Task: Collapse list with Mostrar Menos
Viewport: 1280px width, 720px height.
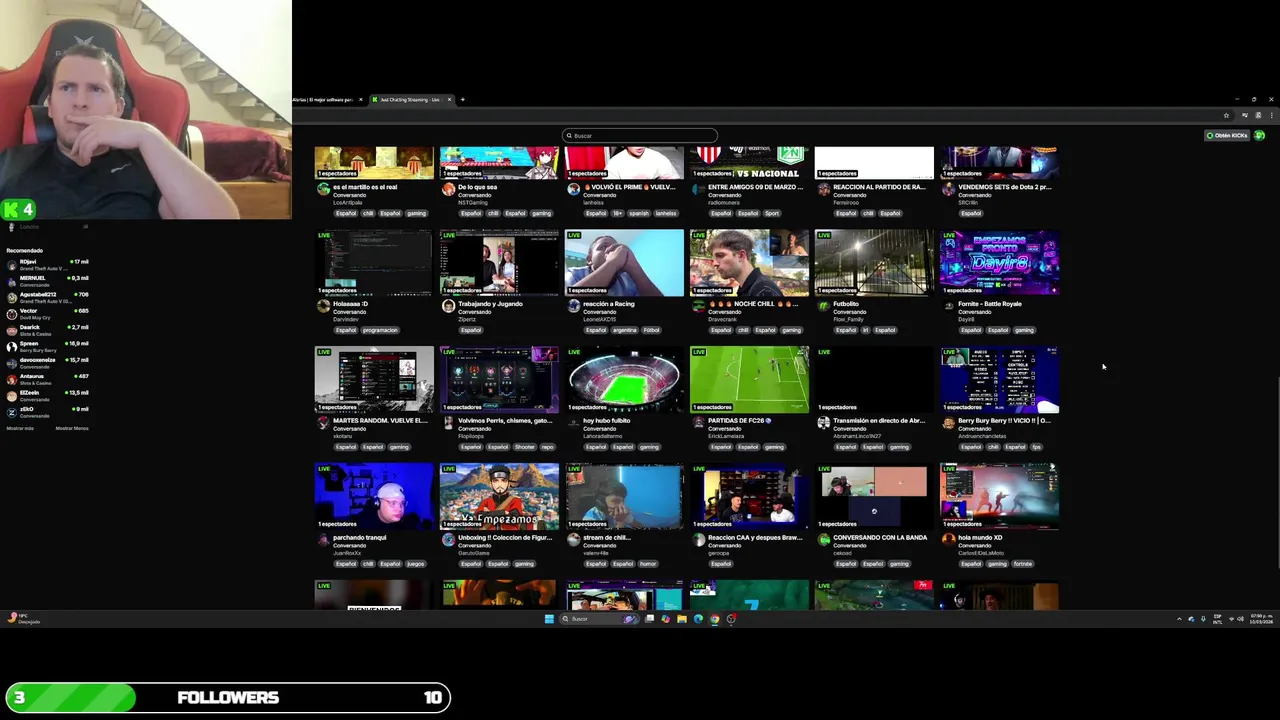Action: 72,428
